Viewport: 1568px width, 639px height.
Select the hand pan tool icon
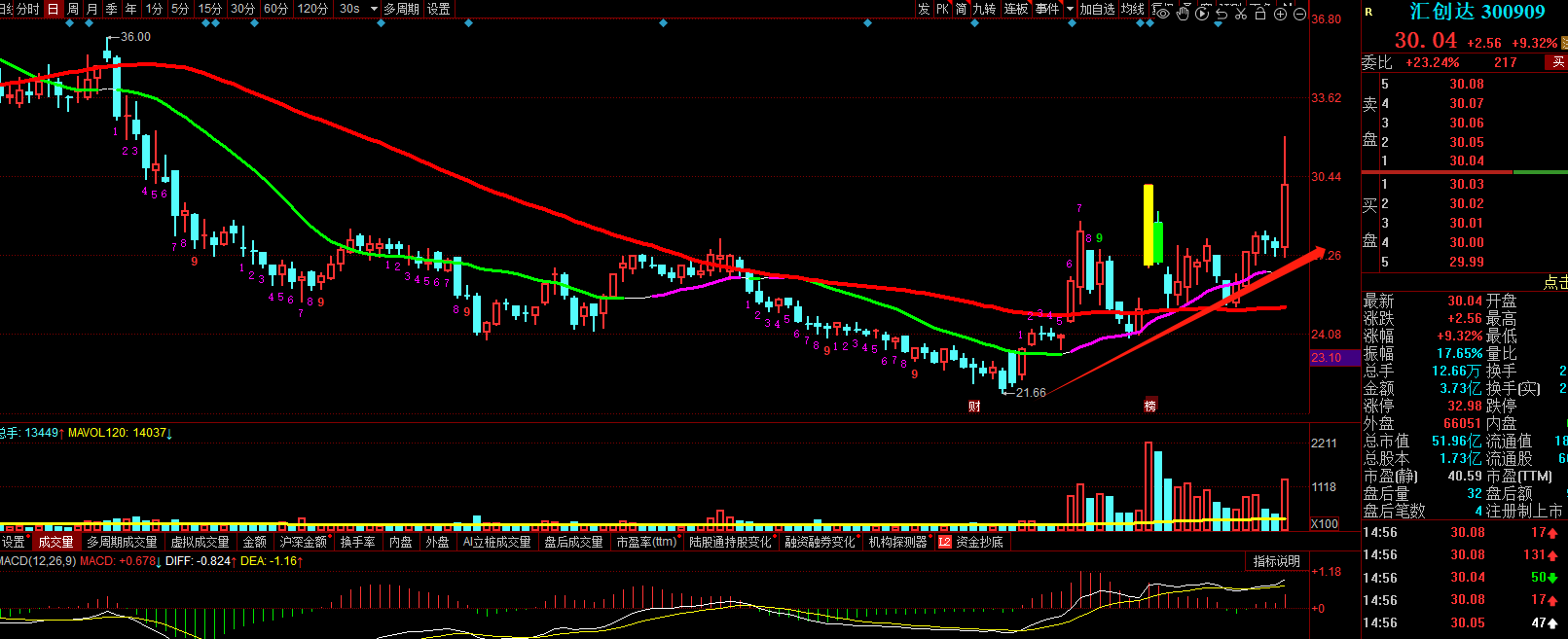1183,13
